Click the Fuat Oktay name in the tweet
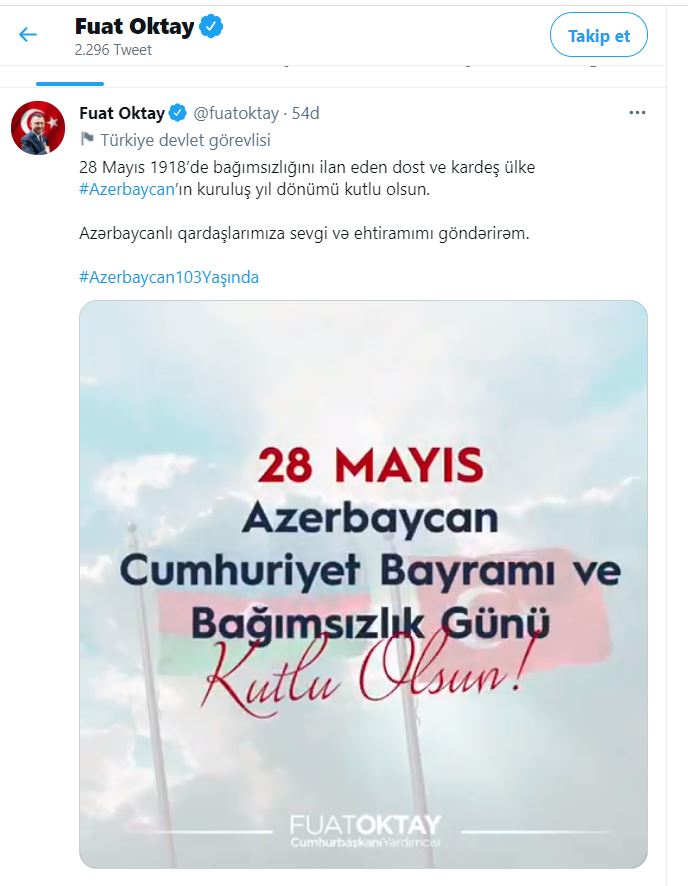Image resolution: width=688 pixels, height=886 pixels. (x=122, y=113)
